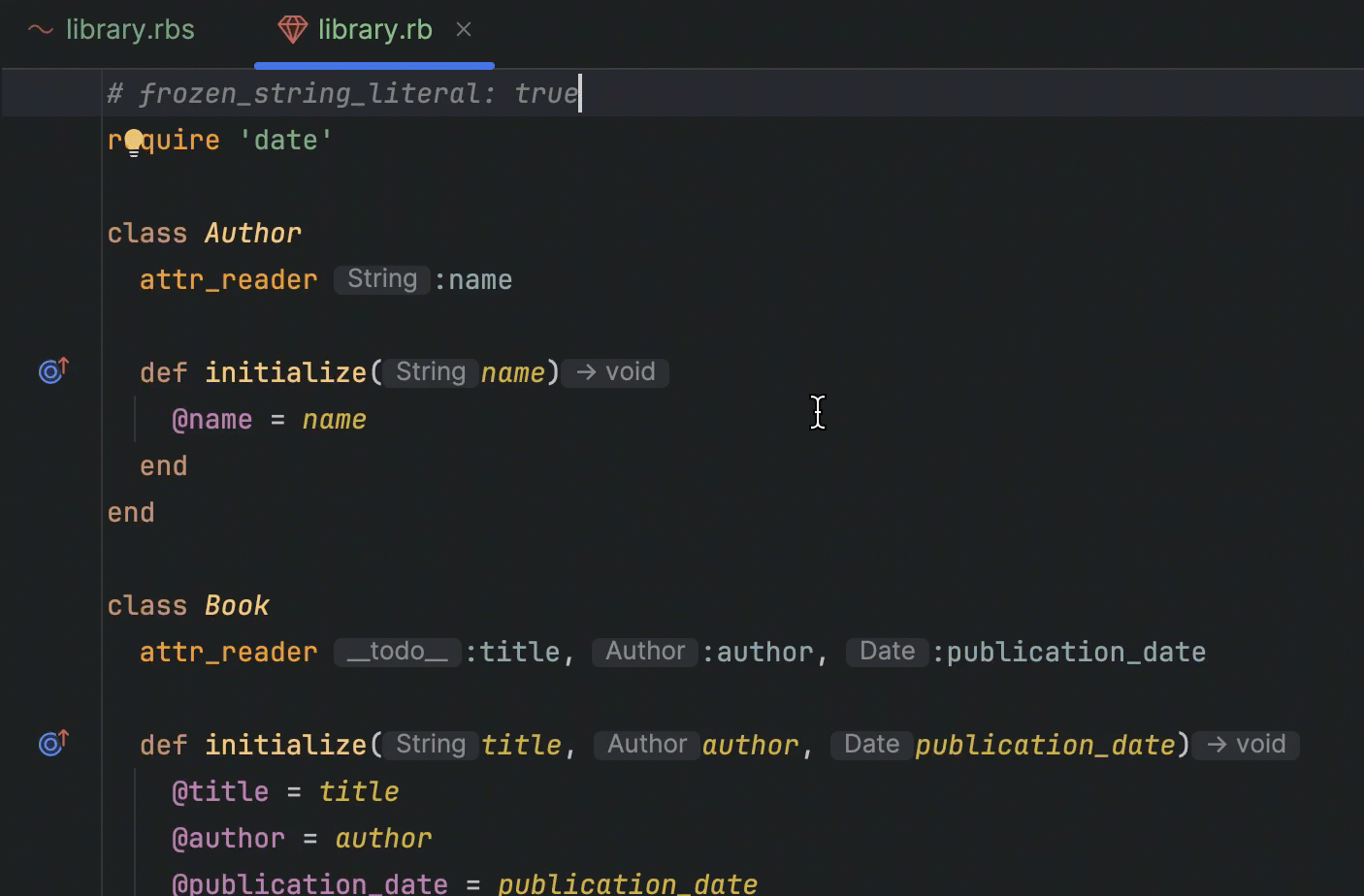Click the Book class name declaration
1364x896 pixels.
[x=237, y=606]
